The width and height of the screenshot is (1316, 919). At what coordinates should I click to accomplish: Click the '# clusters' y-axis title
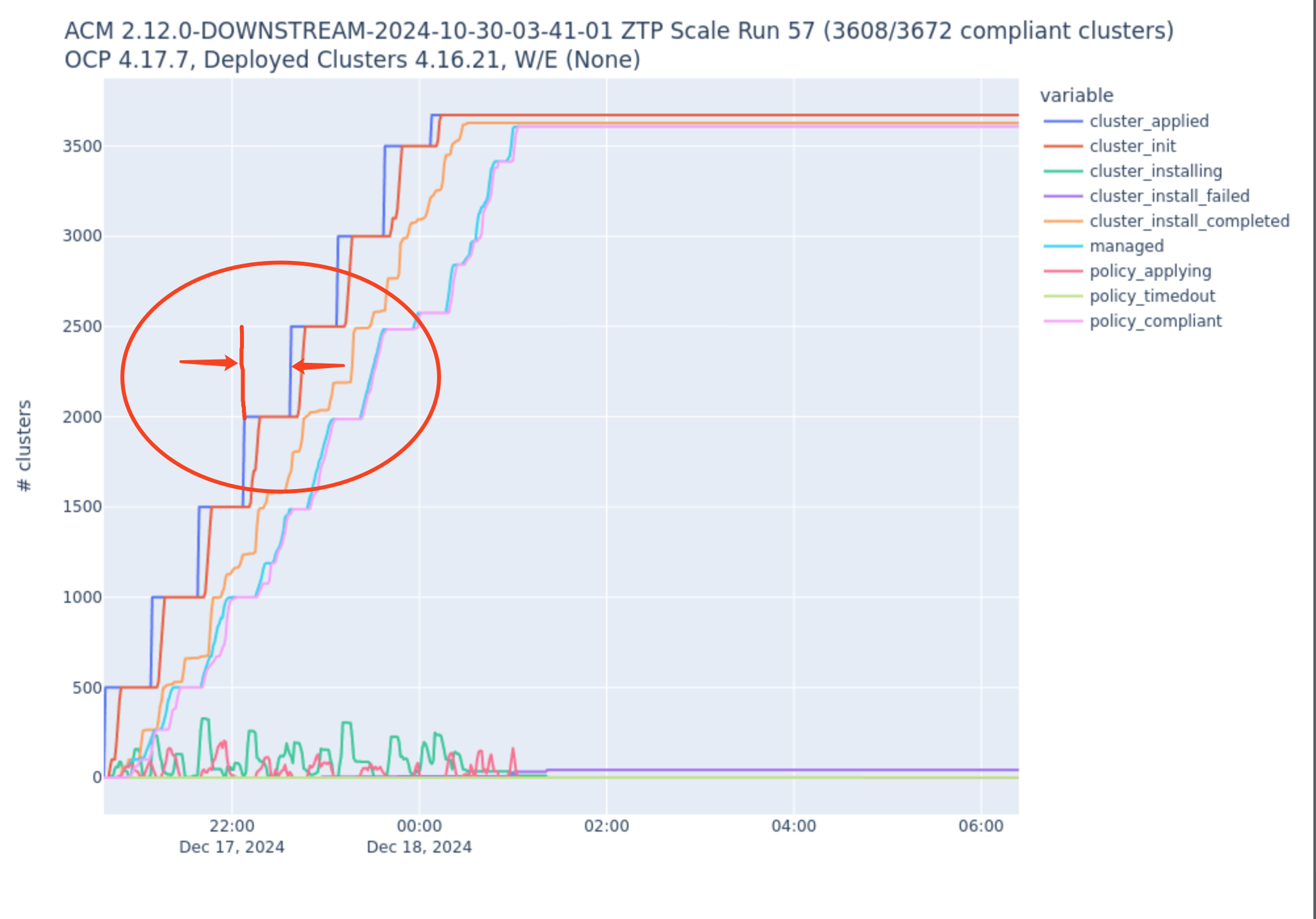point(24,445)
